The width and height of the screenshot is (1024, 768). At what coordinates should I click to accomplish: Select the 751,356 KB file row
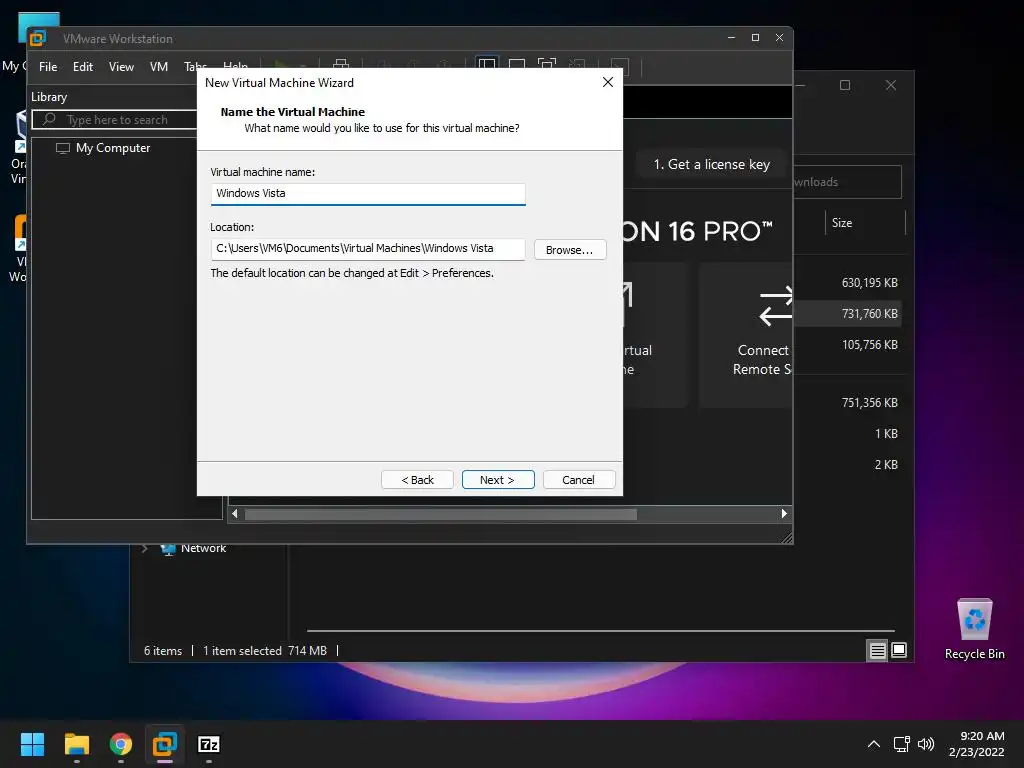[849, 403]
